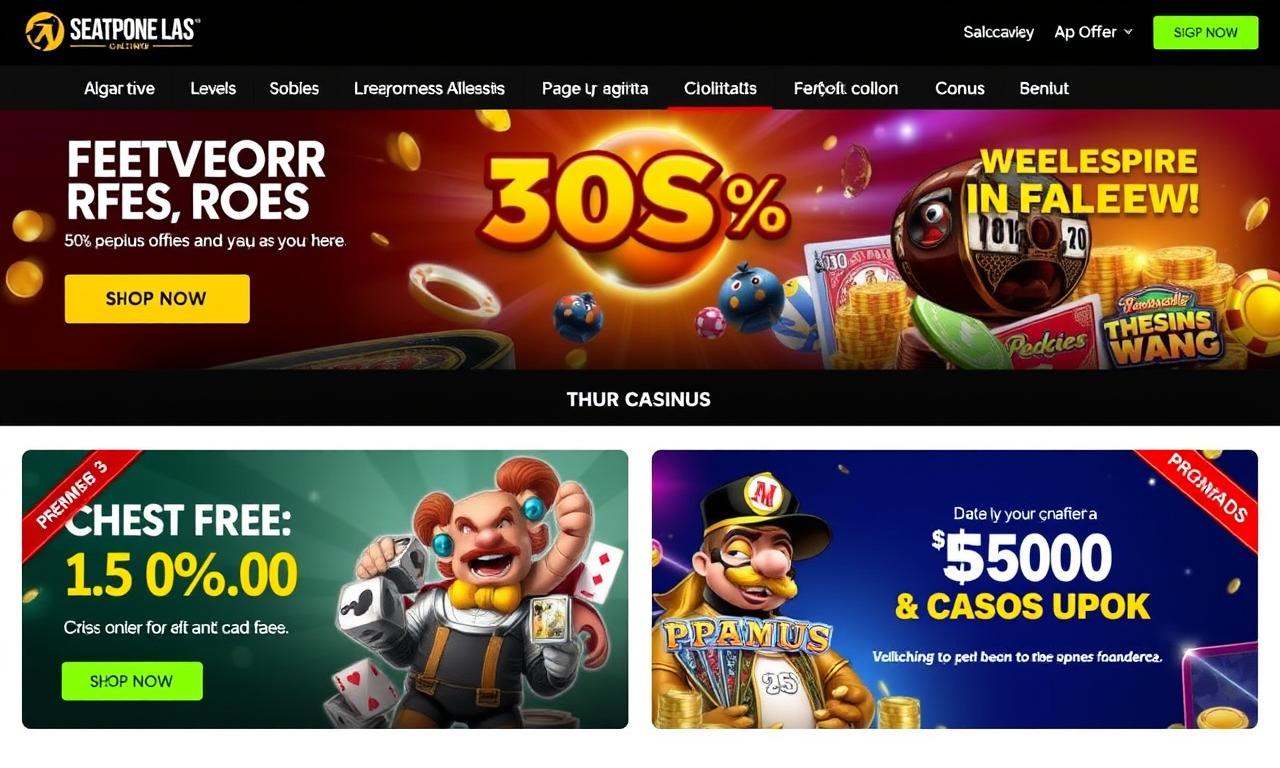Open the Ferţoft collon nav item

[845, 88]
